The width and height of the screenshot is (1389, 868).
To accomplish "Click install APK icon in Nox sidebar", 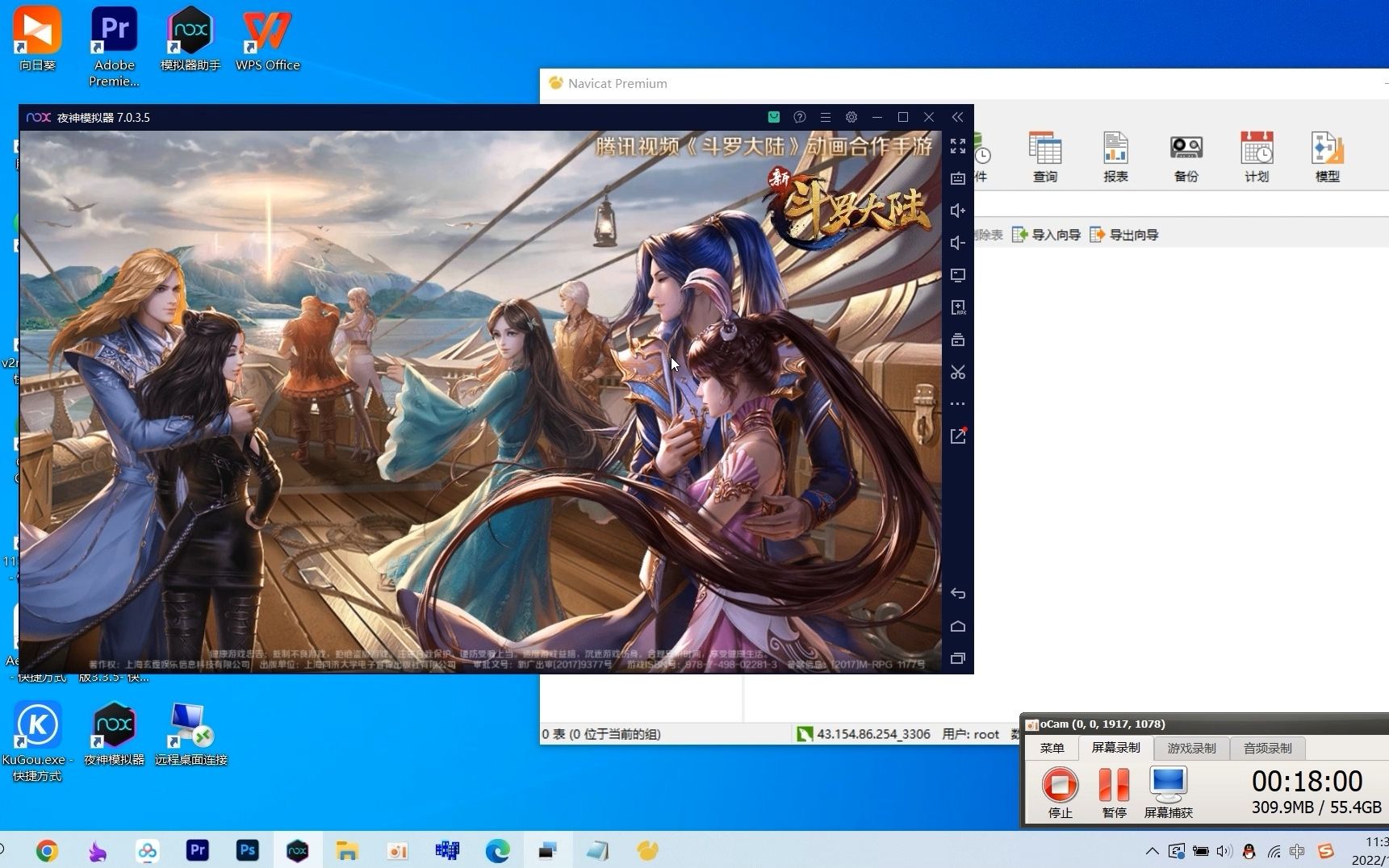I will 958,307.
